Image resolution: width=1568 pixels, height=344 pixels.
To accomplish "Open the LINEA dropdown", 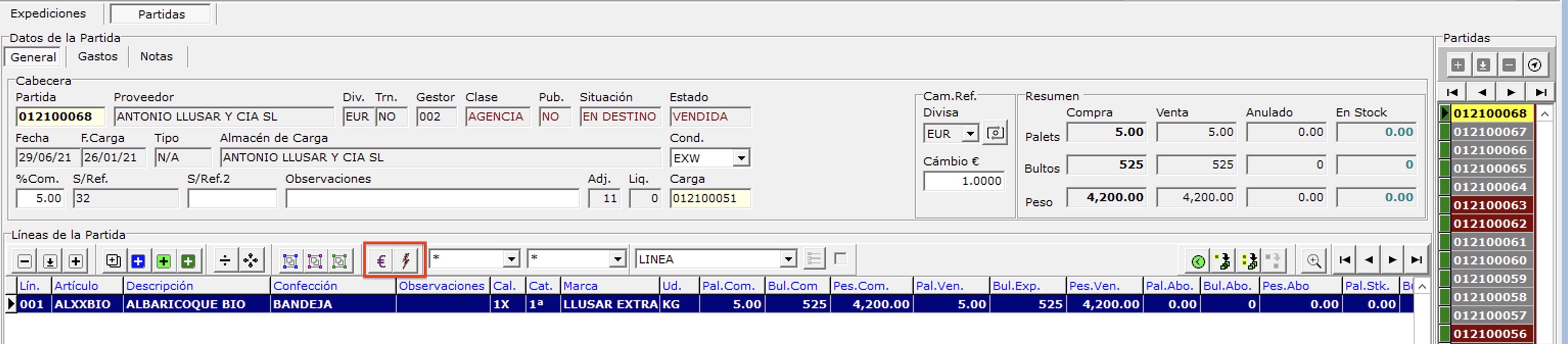I will click(788, 259).
